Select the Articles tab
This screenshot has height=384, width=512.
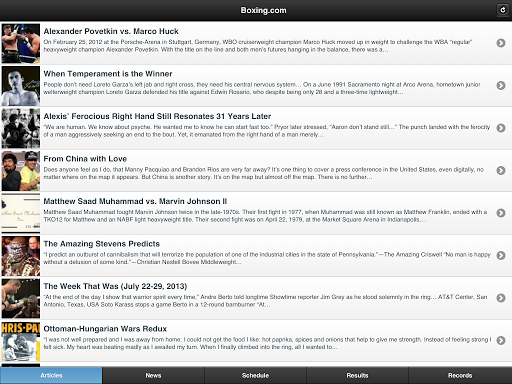click(x=51, y=375)
